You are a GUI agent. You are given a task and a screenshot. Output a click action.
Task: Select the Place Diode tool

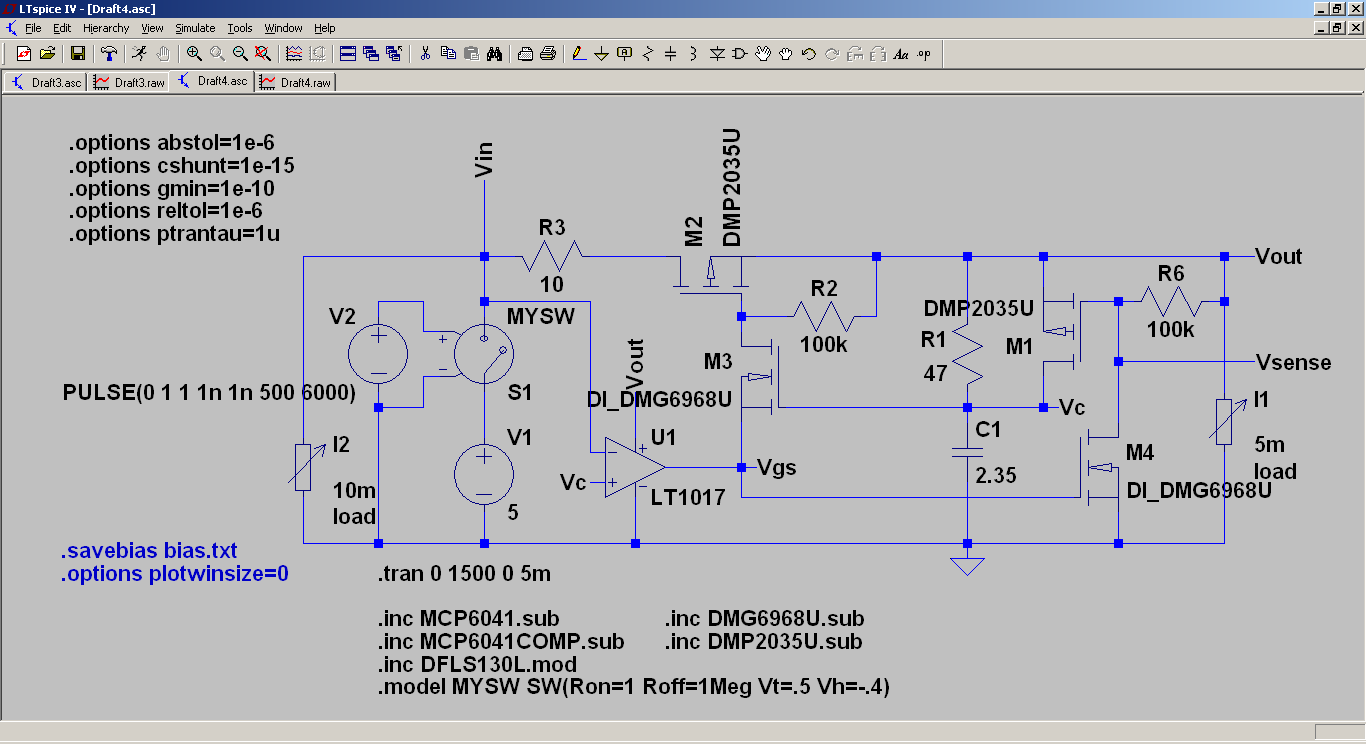coord(717,53)
